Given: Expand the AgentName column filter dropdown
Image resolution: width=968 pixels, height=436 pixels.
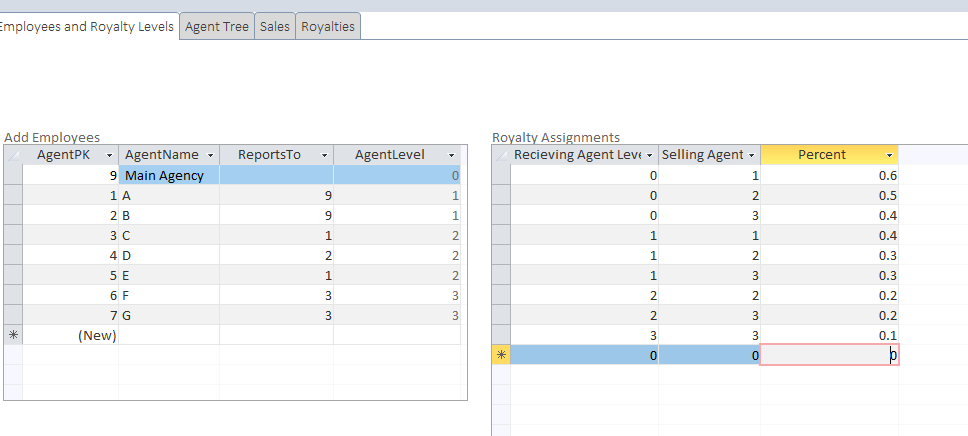Looking at the screenshot, I should pyautogui.click(x=210, y=155).
